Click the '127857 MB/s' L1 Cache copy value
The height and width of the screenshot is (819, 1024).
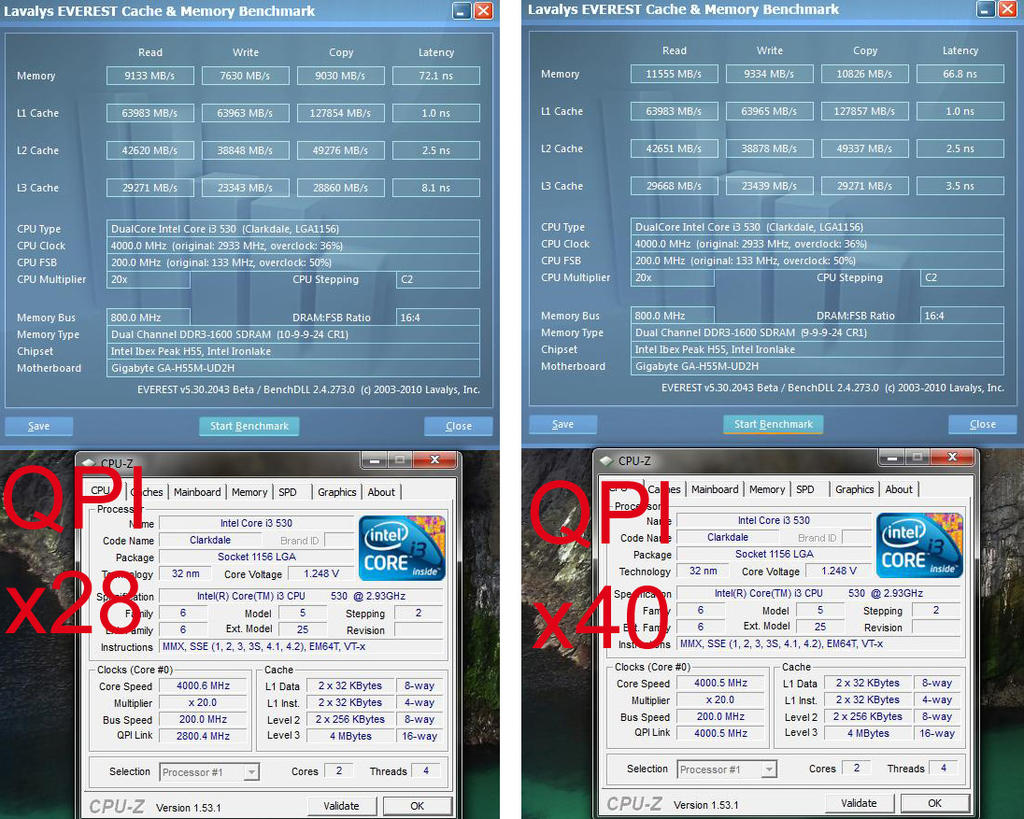click(865, 111)
